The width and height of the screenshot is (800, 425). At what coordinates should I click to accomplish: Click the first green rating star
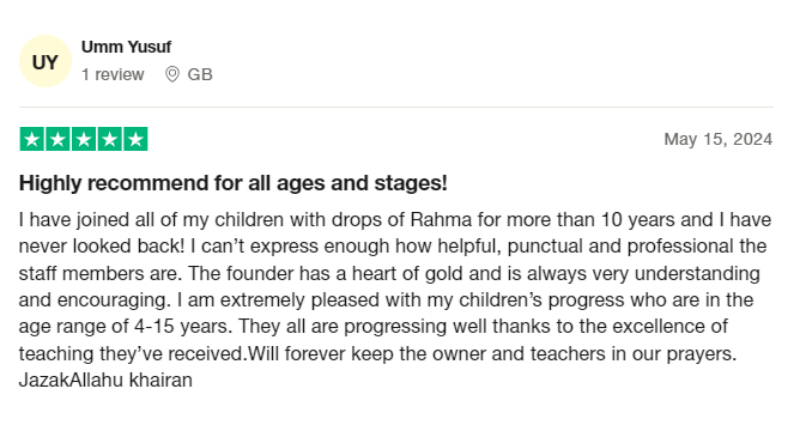pyautogui.click(x=32, y=139)
